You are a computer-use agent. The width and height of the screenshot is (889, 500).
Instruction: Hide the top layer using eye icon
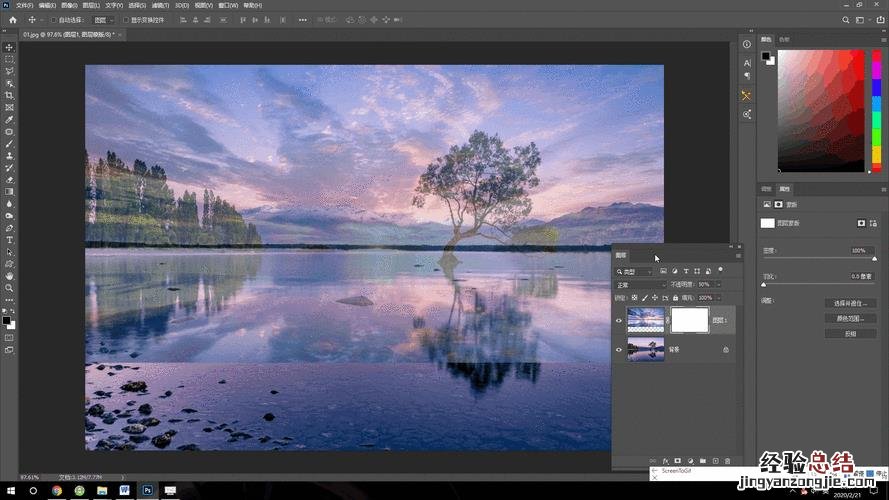(619, 320)
